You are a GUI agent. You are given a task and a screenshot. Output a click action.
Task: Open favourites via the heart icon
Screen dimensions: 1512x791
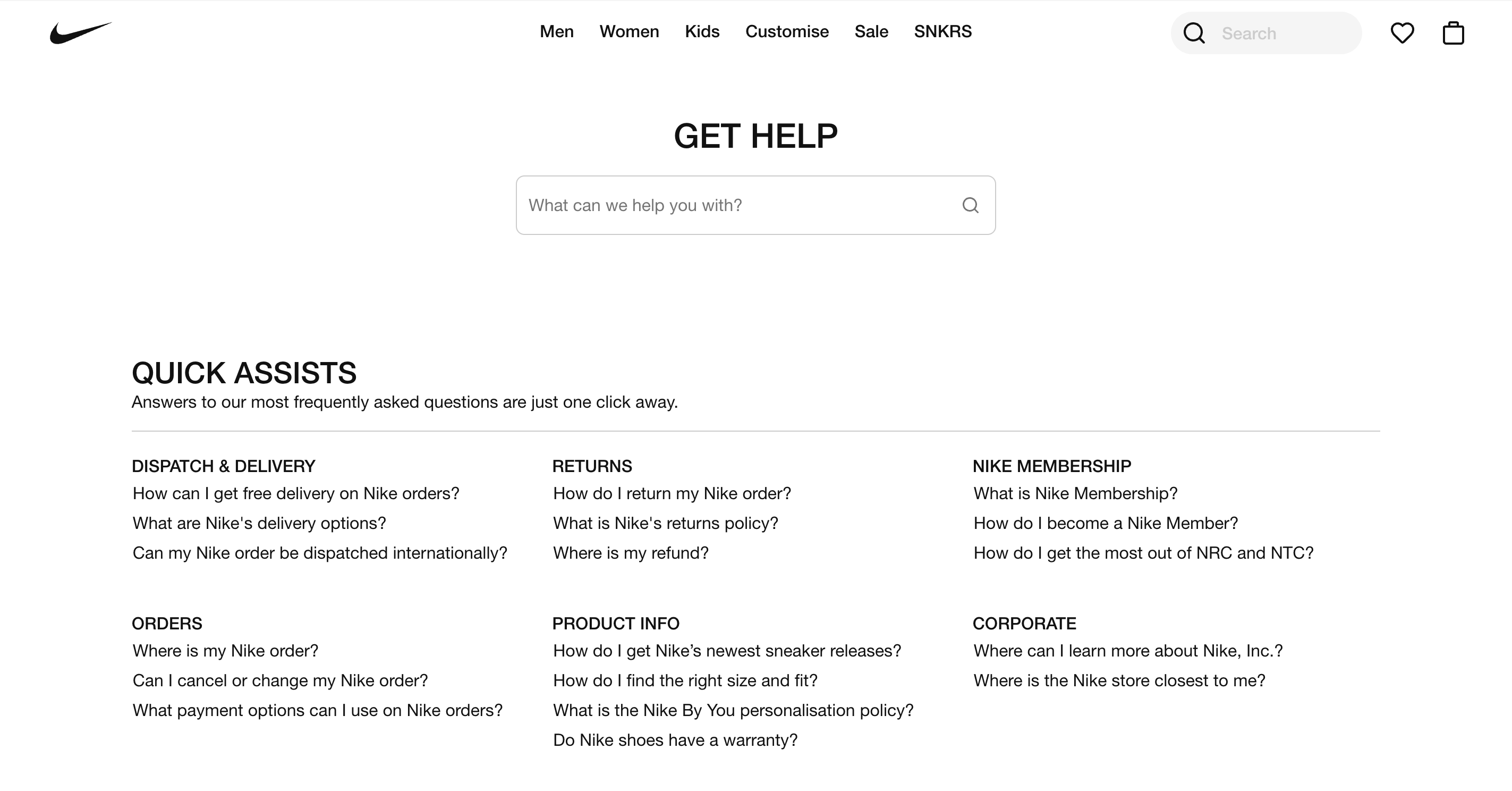(1402, 33)
